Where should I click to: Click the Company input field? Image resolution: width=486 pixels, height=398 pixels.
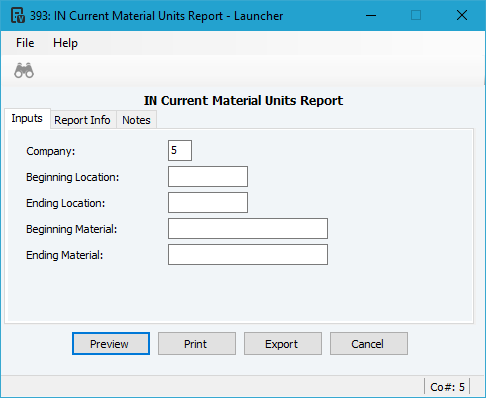180,150
